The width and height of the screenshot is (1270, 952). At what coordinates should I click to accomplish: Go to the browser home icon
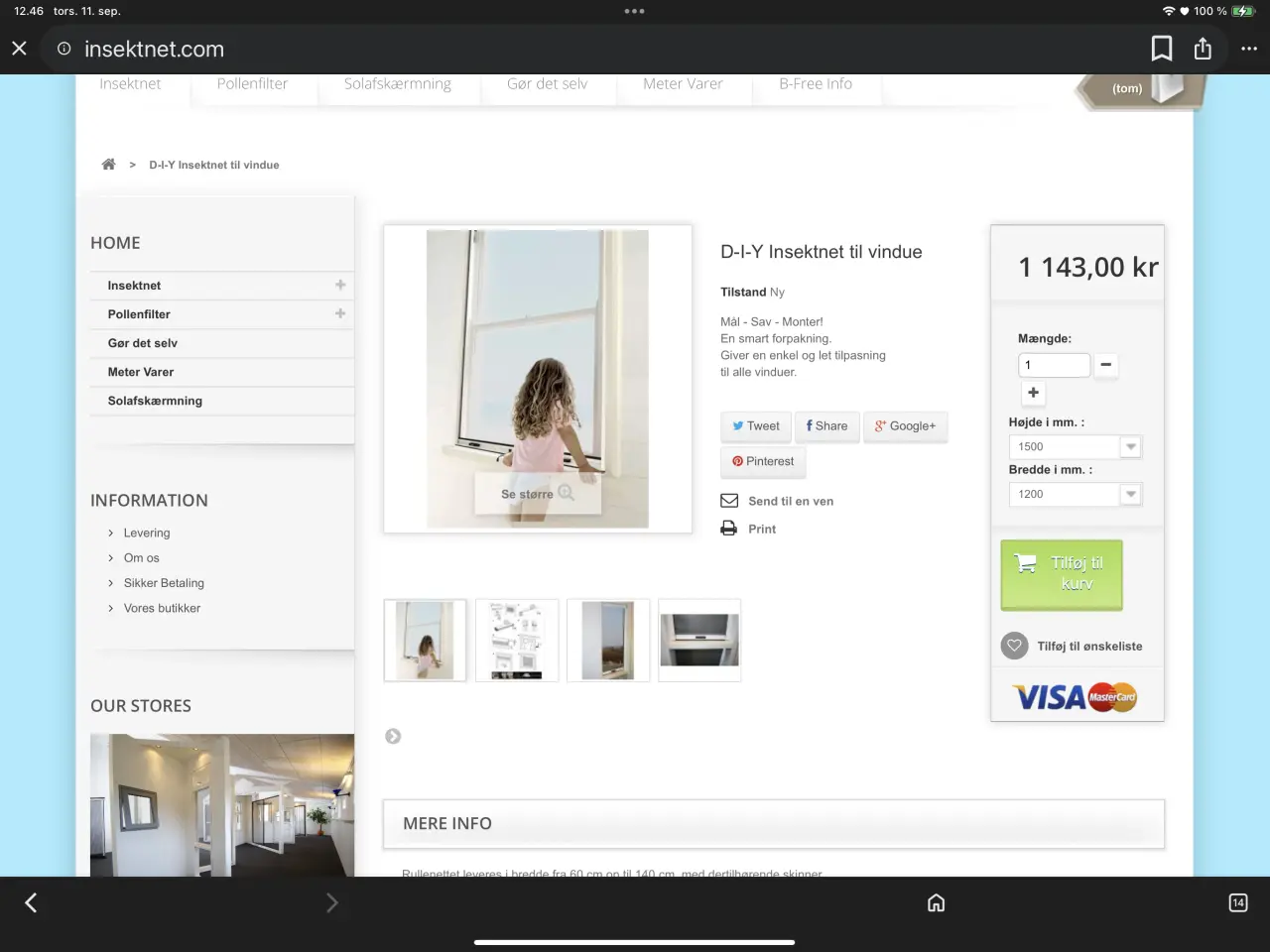click(x=936, y=902)
